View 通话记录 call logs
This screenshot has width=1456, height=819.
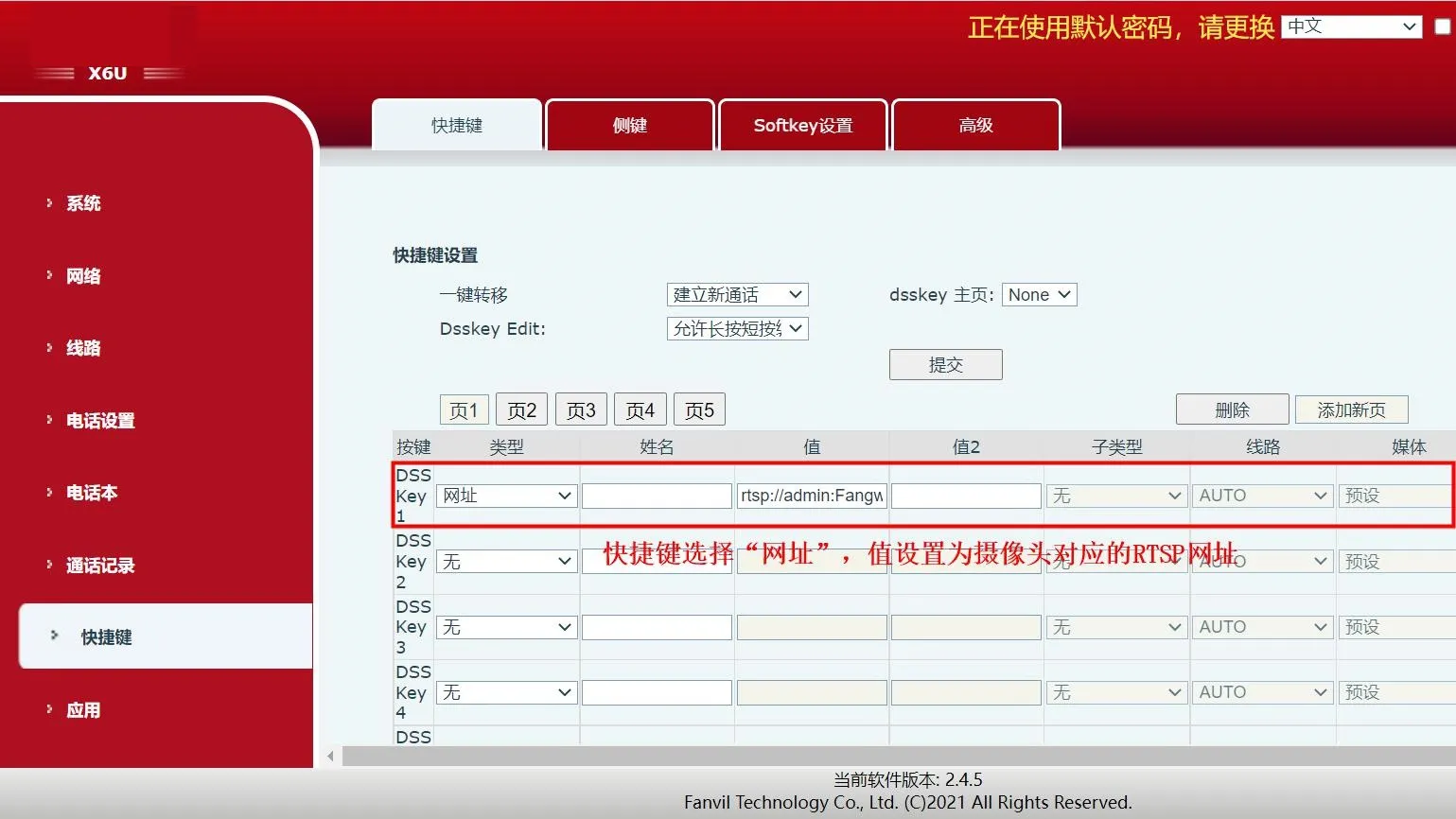(x=99, y=565)
